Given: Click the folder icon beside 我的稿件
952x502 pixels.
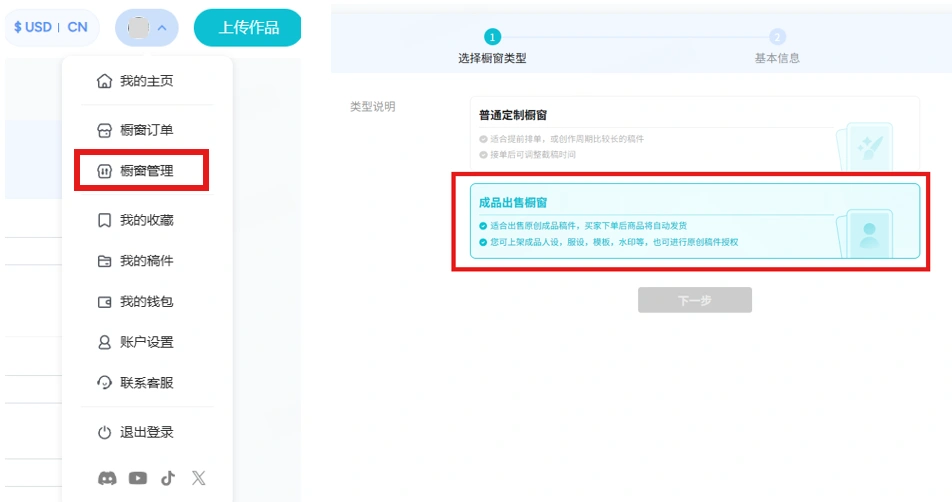Looking at the screenshot, I should (104, 261).
